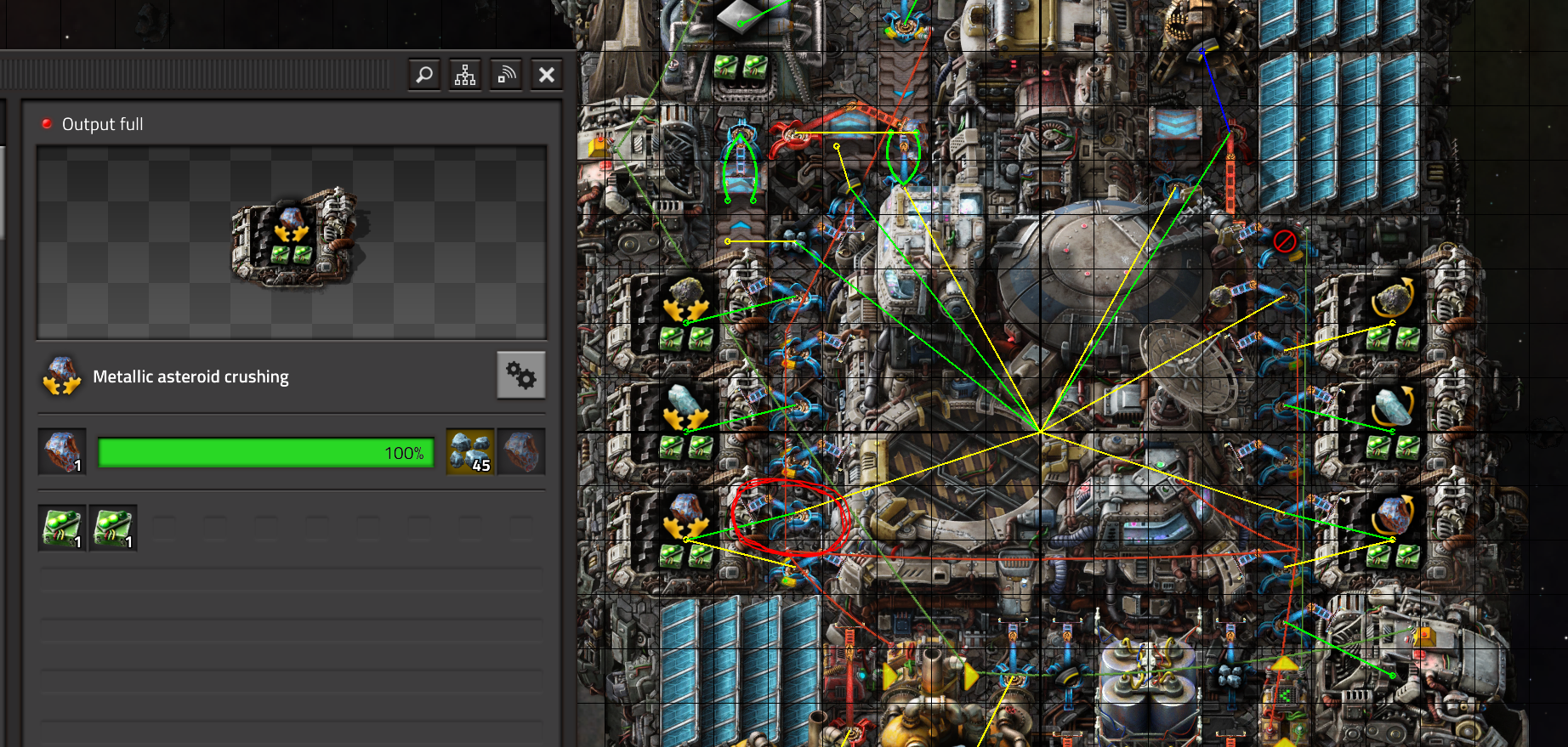Select the second efficiency module slot
The height and width of the screenshot is (747, 1568).
pyautogui.click(x=113, y=528)
